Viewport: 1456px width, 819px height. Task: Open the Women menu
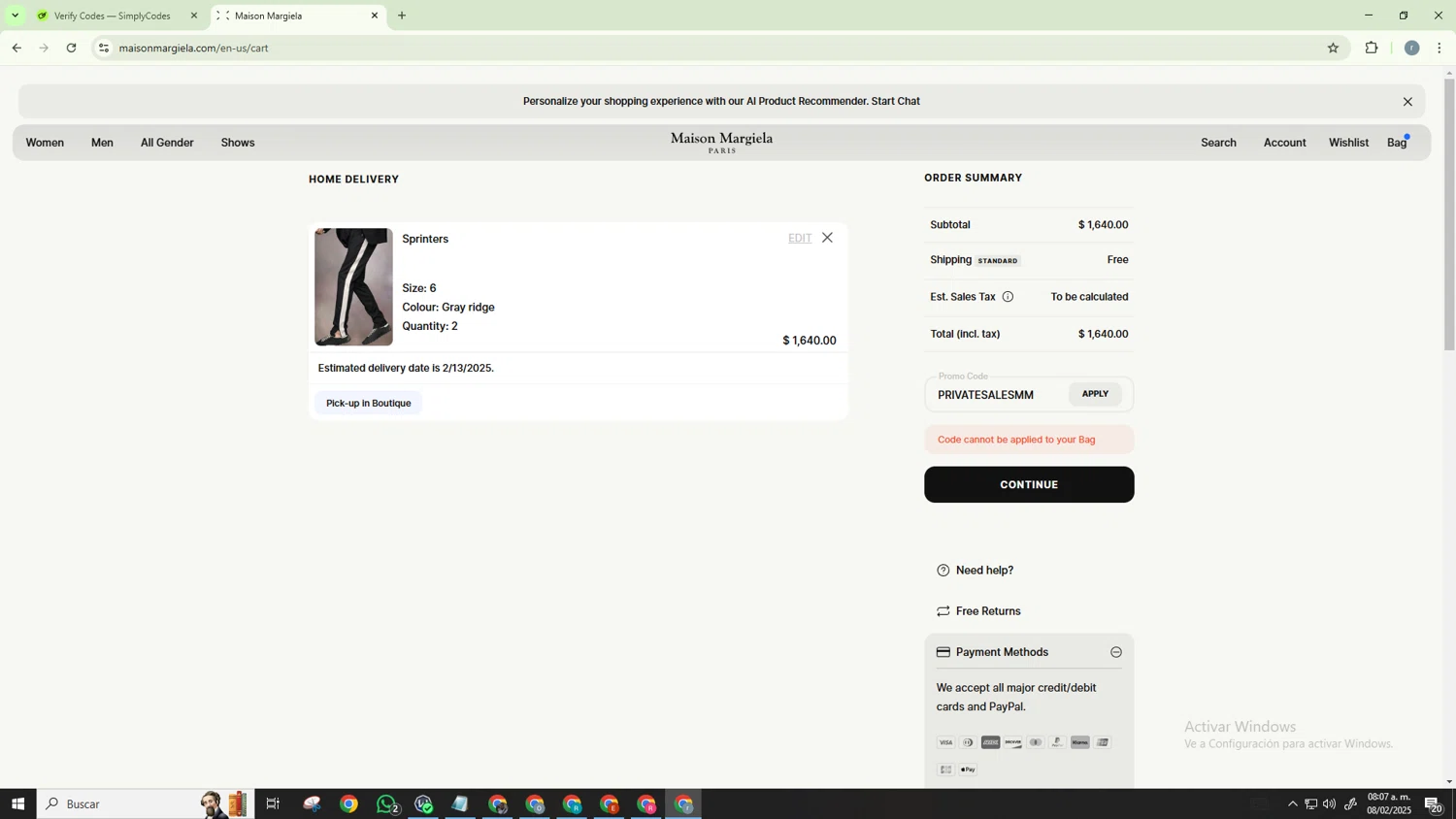(45, 143)
